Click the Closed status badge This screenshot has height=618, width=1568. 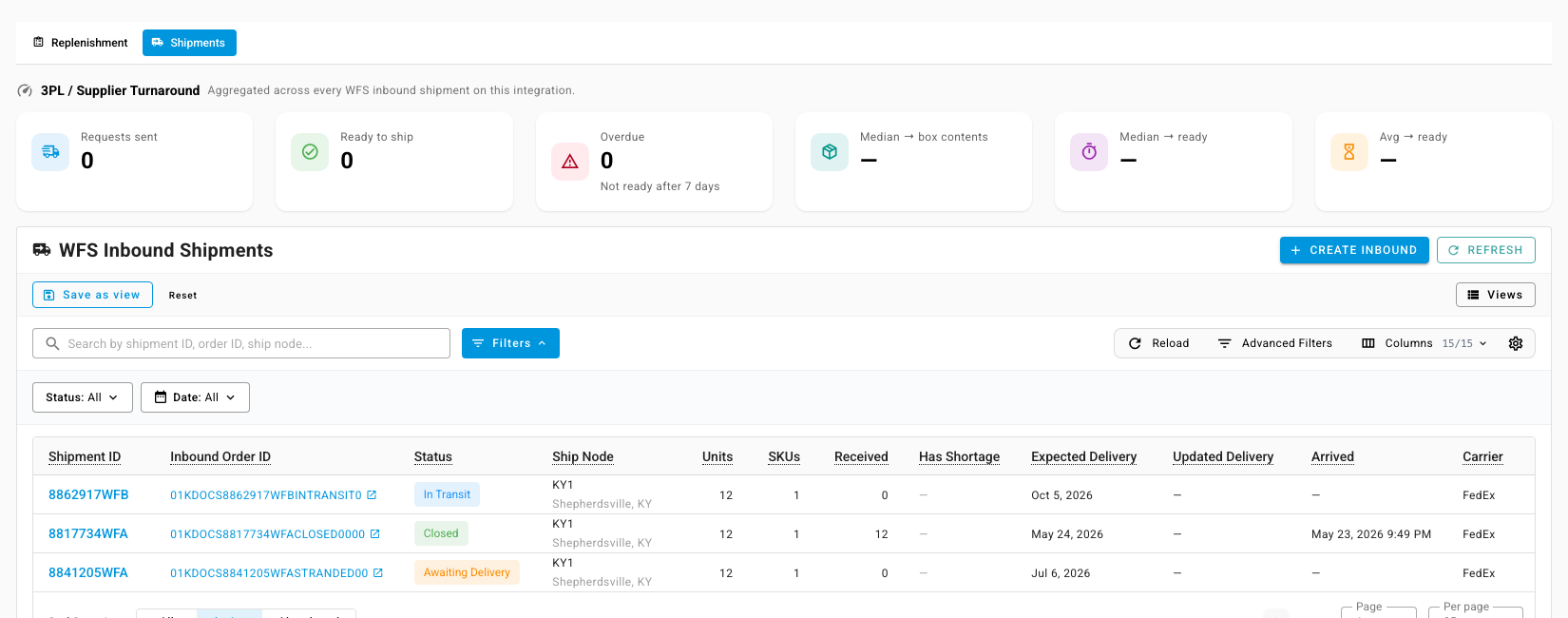[441, 533]
